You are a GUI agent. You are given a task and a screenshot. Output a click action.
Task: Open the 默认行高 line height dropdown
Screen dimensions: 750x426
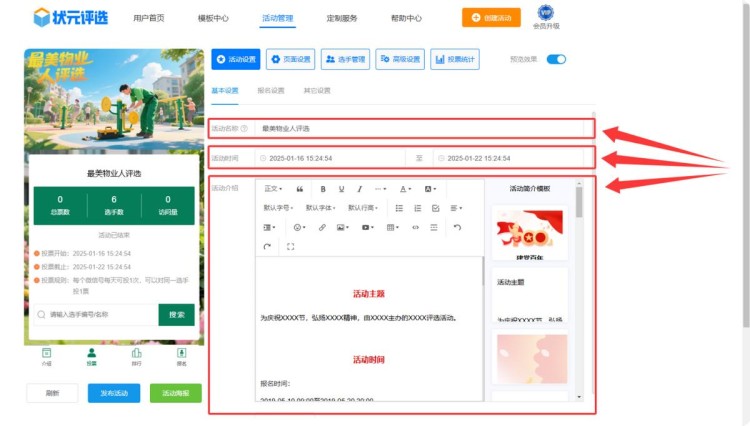pyautogui.click(x=363, y=208)
